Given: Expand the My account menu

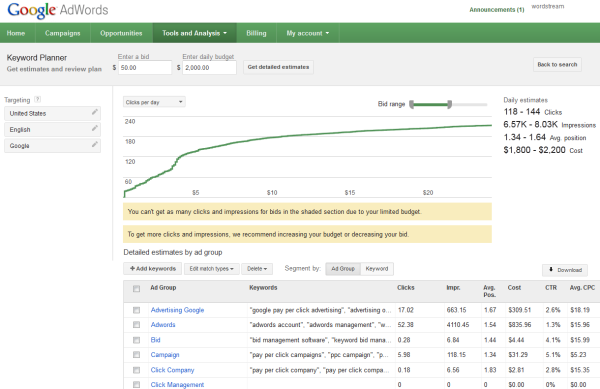Looking at the screenshot, I should (x=308, y=33).
